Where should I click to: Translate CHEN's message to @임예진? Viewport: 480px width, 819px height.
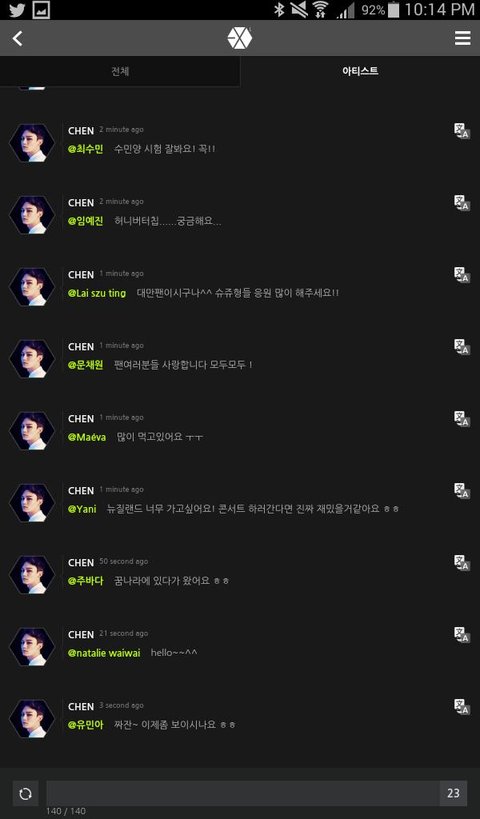coord(461,203)
